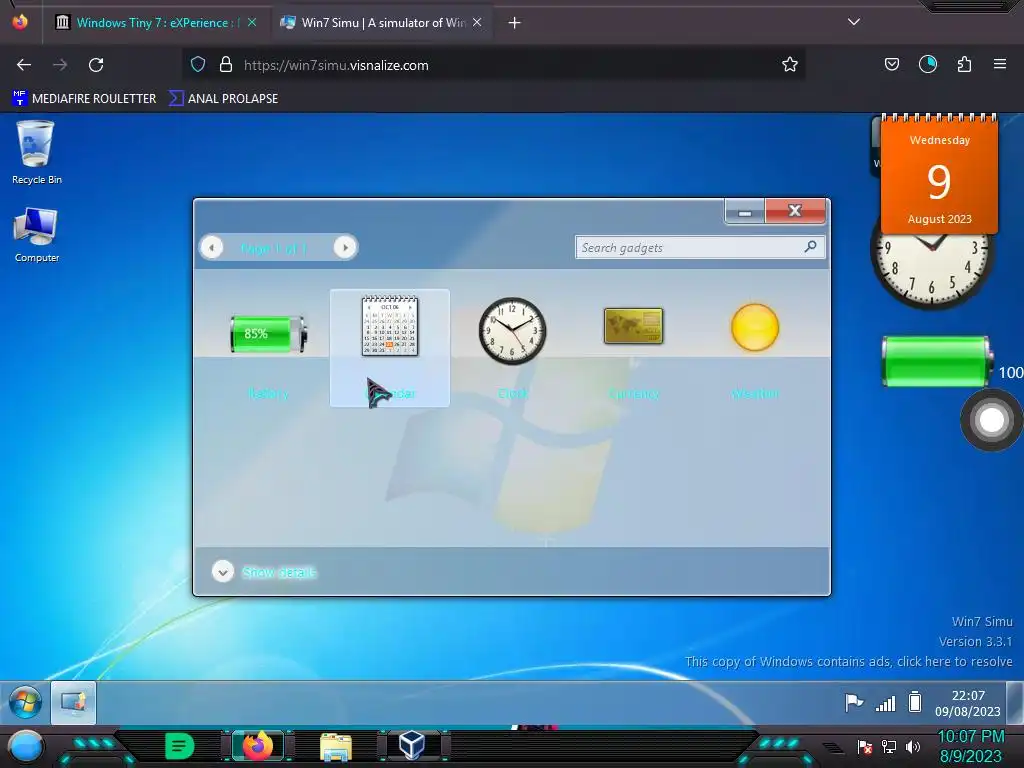Close the Windows Tiny 7 tab
Screen dimensions: 1024x768
(252, 22)
